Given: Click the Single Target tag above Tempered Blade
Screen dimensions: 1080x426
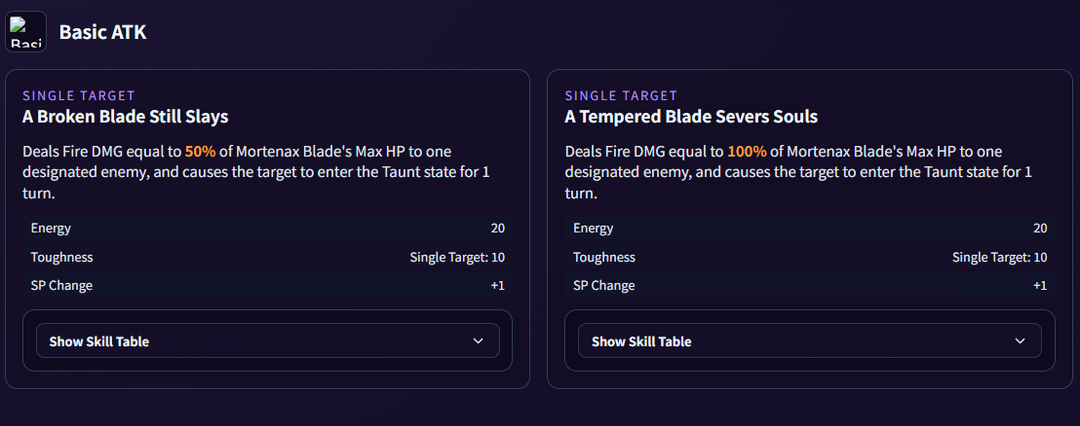Looking at the screenshot, I should click(621, 96).
